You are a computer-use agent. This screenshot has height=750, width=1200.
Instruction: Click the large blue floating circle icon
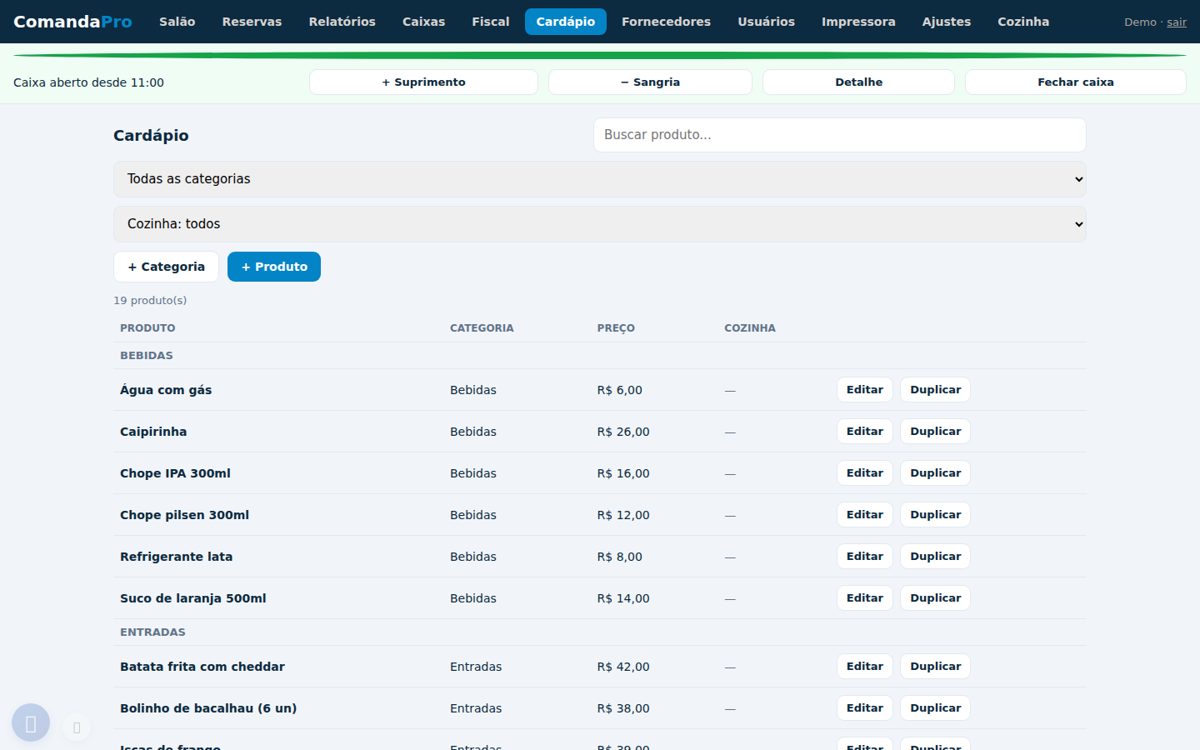click(x=31, y=723)
